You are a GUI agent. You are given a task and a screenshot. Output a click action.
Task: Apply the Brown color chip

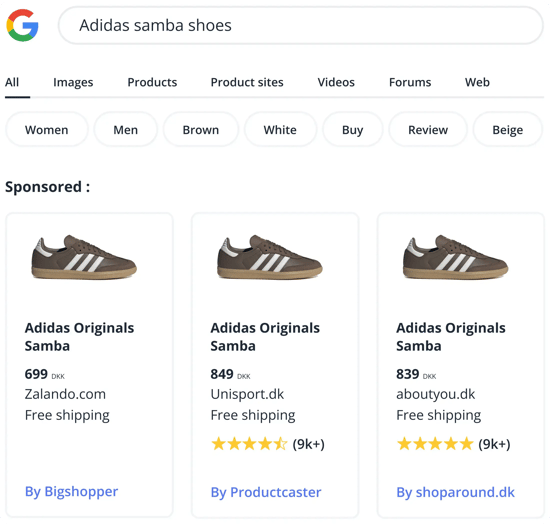coord(201,130)
